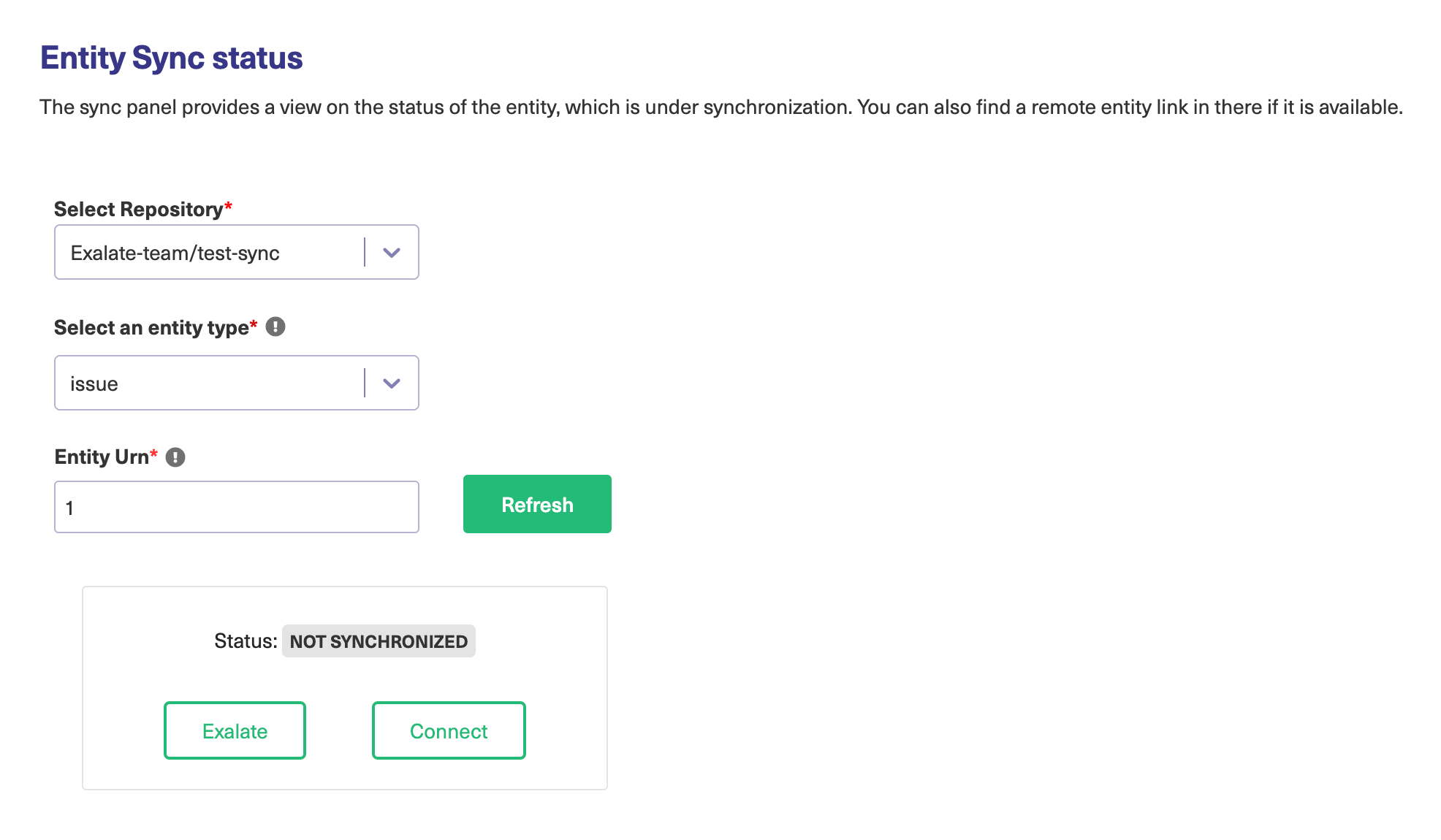Click the Select an entity type label
This screenshot has height=840, width=1441.
point(152,327)
